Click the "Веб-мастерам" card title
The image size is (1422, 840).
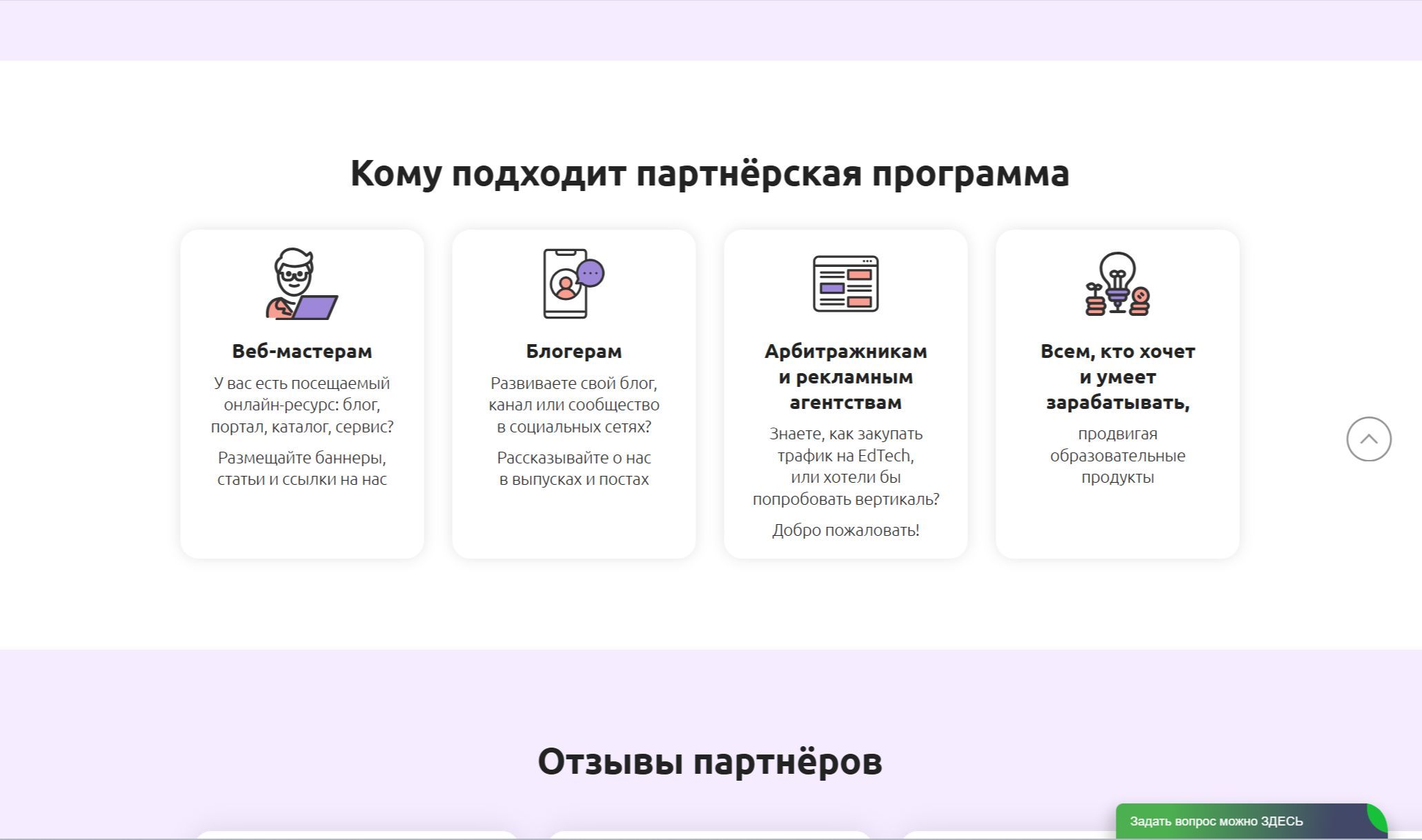pos(302,351)
